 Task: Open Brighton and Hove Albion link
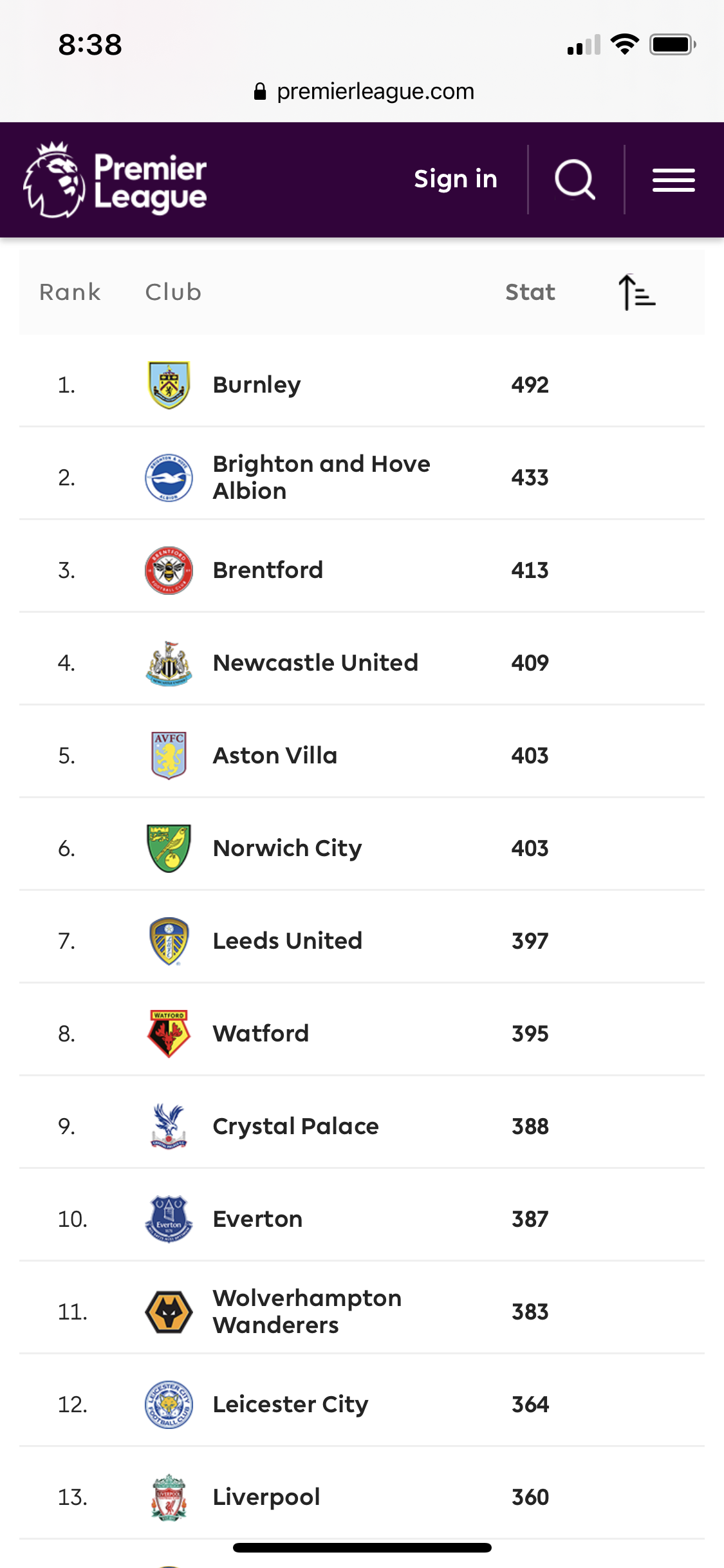pos(320,477)
